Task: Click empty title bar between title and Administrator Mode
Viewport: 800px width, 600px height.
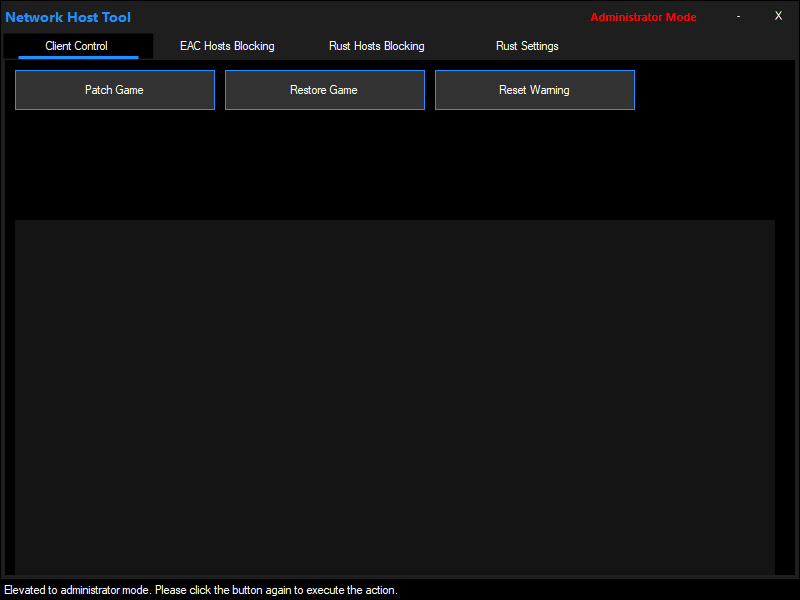Action: coord(360,17)
